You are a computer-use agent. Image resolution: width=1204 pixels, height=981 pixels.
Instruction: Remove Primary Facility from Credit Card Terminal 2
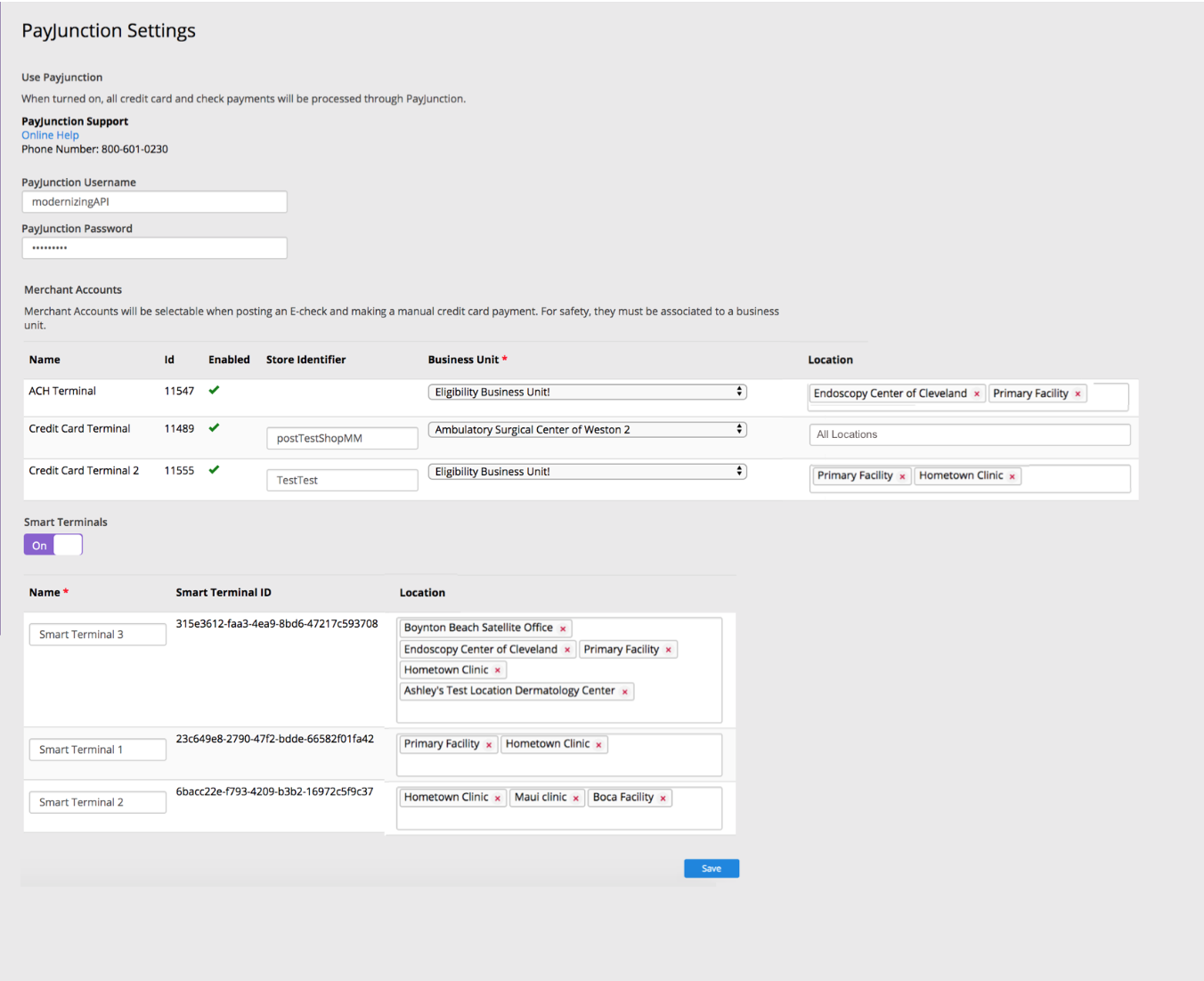(902, 476)
